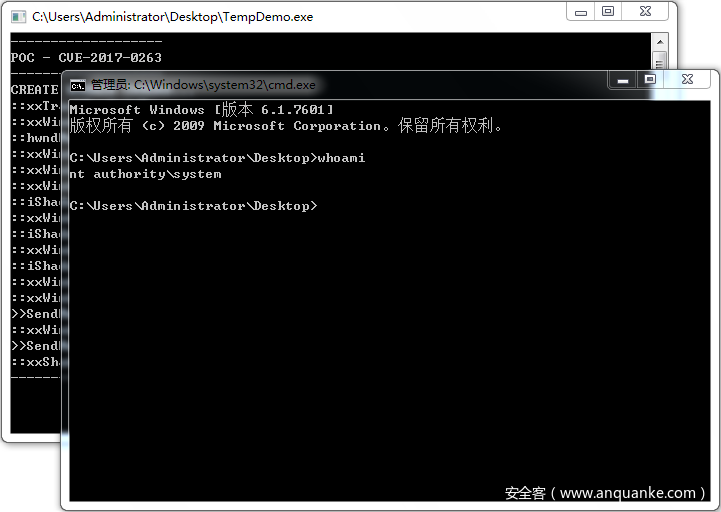Click the last empty command prompt line
The height and width of the screenshot is (512, 721).
(193, 206)
